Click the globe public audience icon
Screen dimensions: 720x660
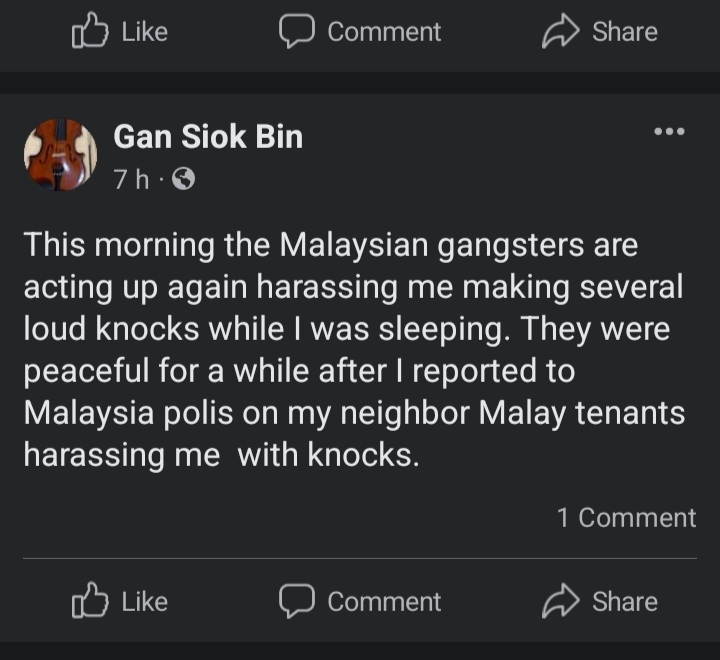point(183,180)
